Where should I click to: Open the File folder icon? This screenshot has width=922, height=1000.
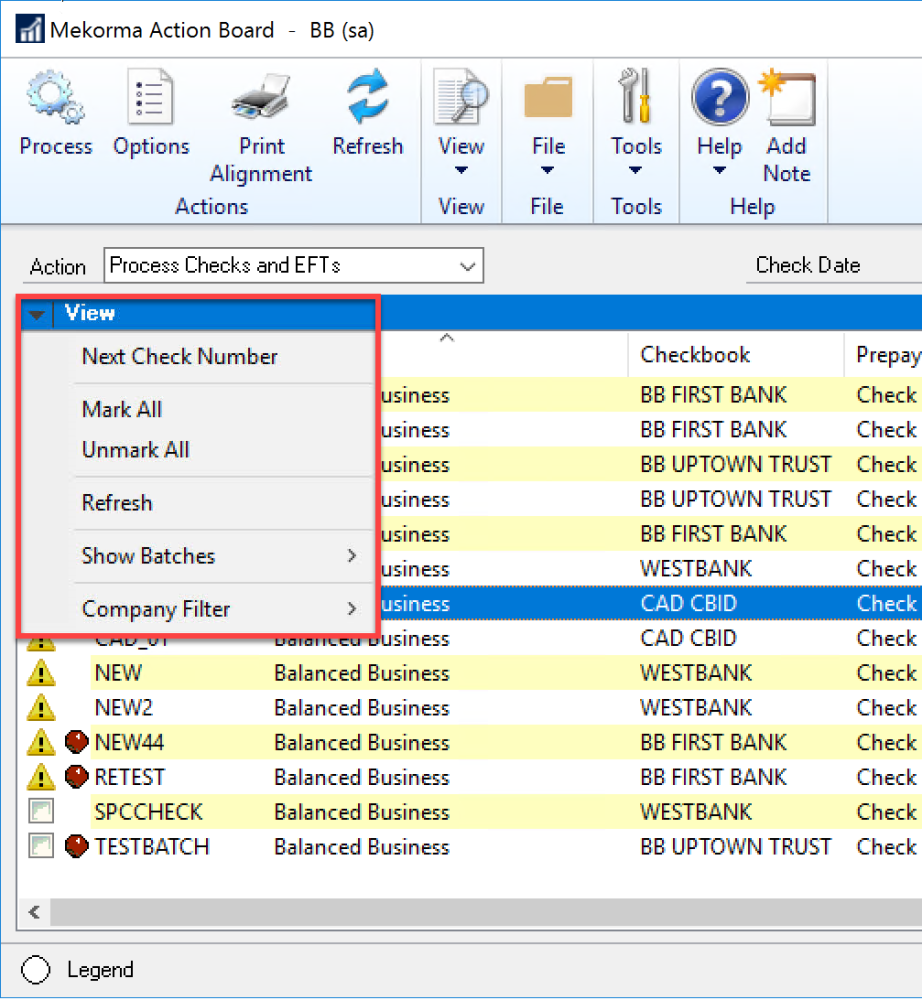coord(548,97)
